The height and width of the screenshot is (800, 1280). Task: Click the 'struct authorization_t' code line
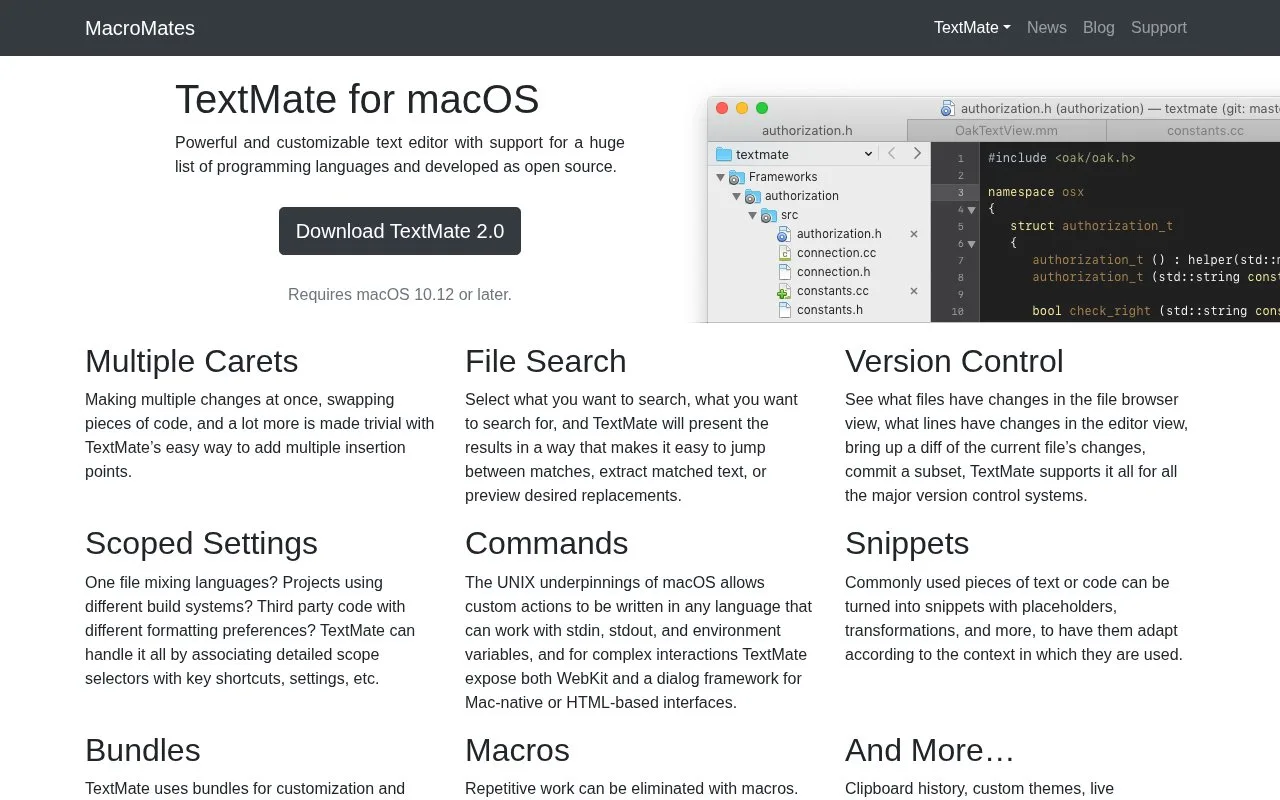coord(1091,226)
